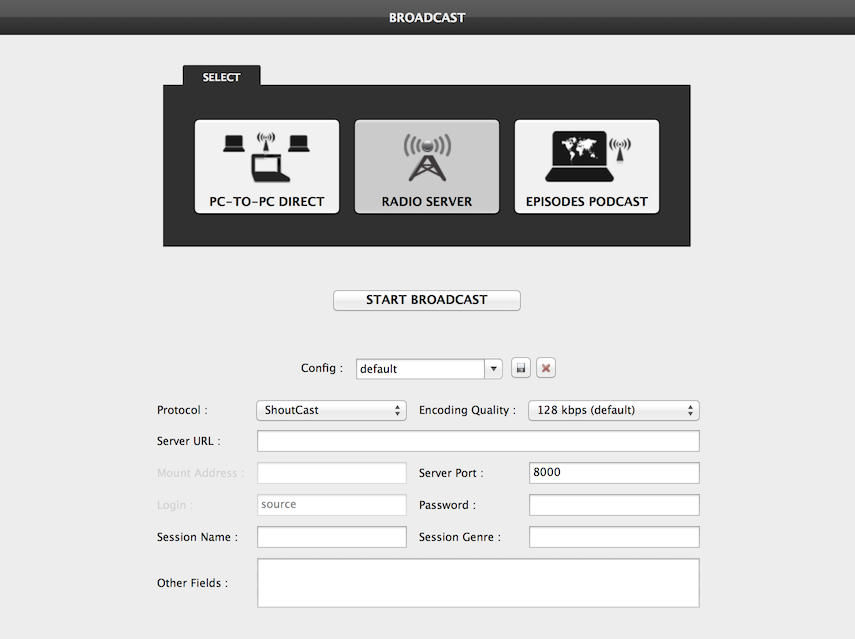Click the 'Server Port :' label
The height and width of the screenshot is (639, 855).
click(451, 473)
